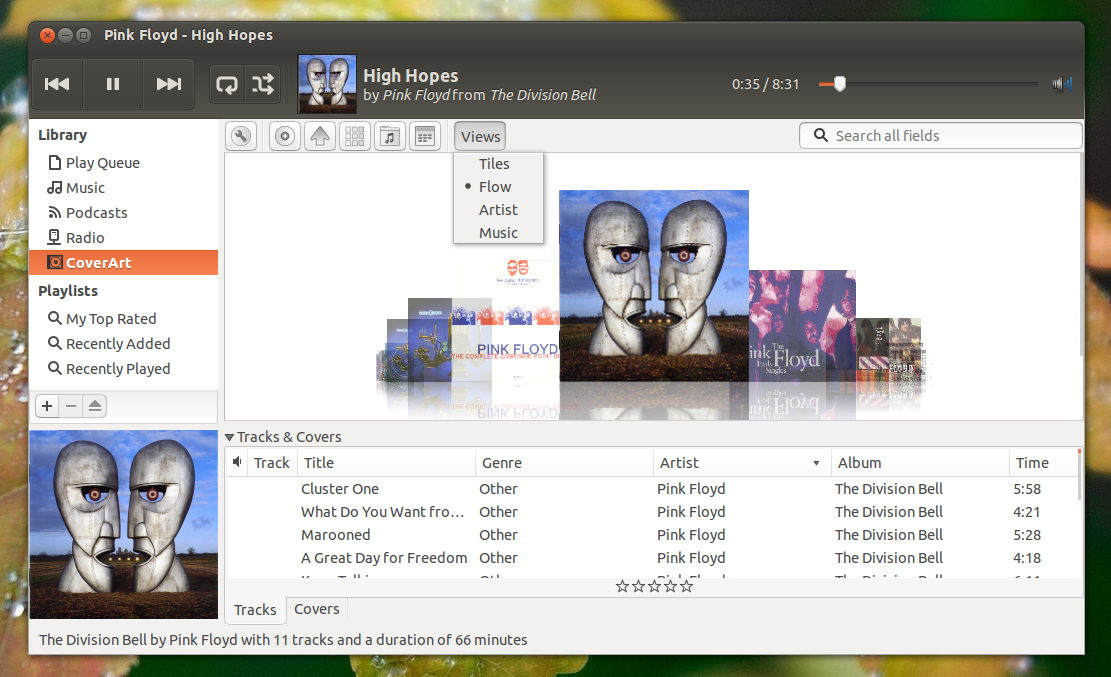Skip to the next track
The height and width of the screenshot is (677, 1111).
[x=169, y=84]
